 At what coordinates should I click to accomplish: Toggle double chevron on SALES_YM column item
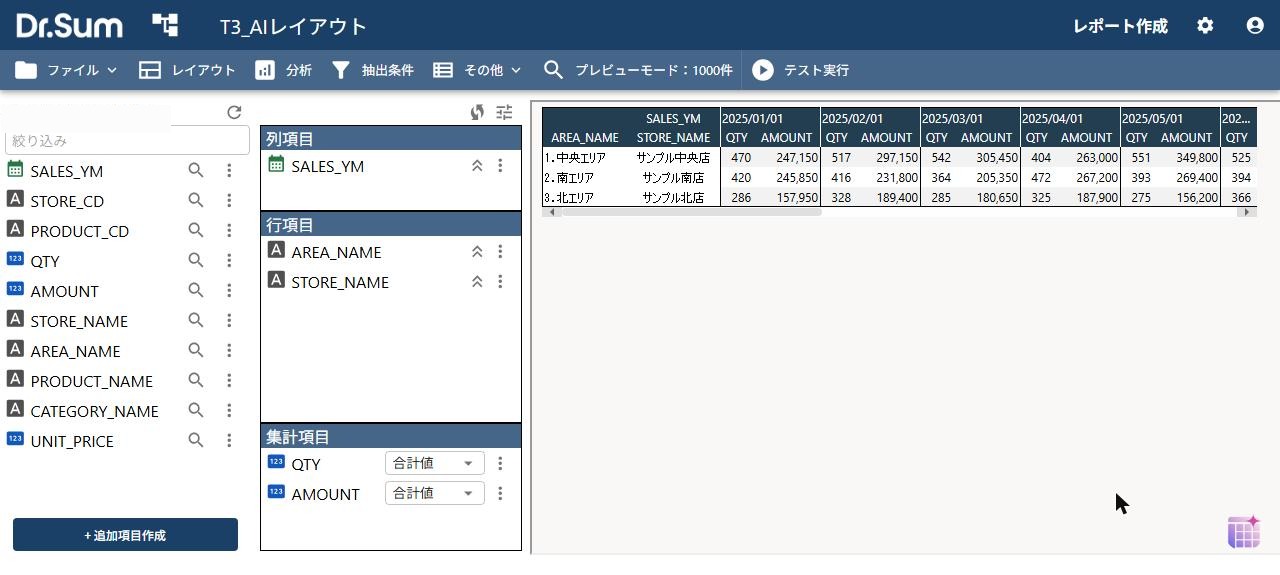coord(477,166)
